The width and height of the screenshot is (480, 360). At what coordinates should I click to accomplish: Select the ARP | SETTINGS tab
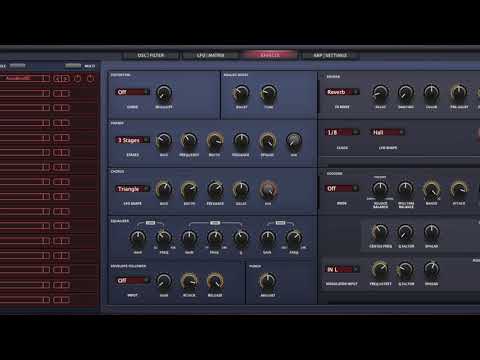(x=330, y=55)
